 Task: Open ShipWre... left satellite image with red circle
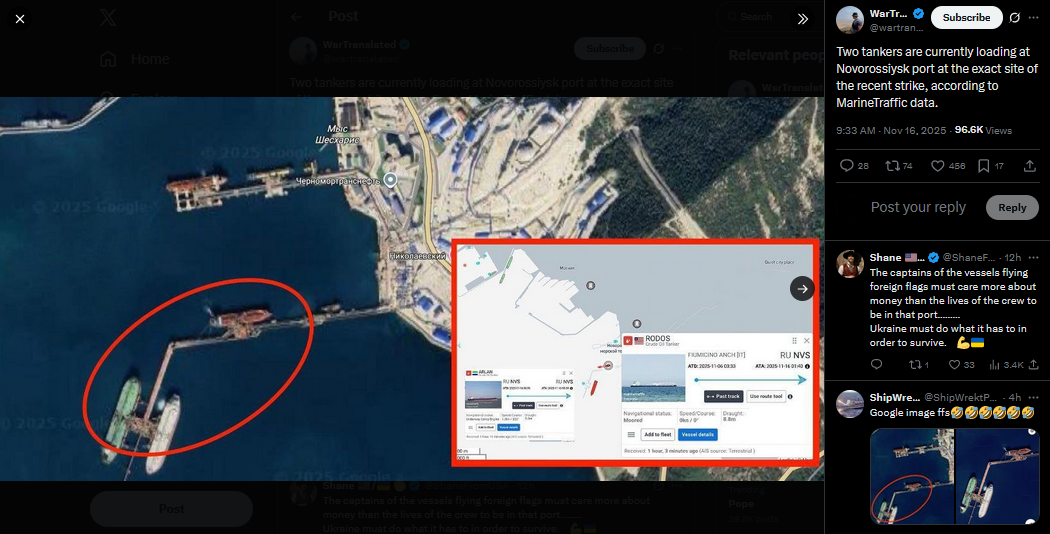tap(911, 476)
